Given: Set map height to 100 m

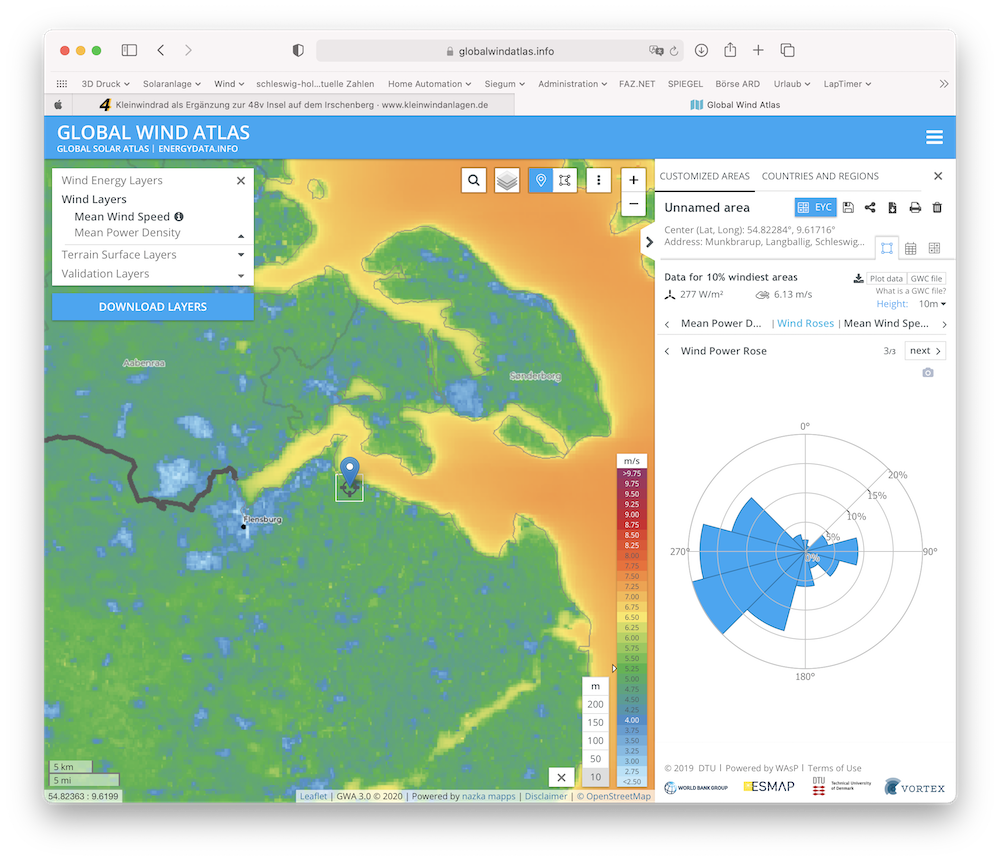Looking at the screenshot, I should click(596, 740).
